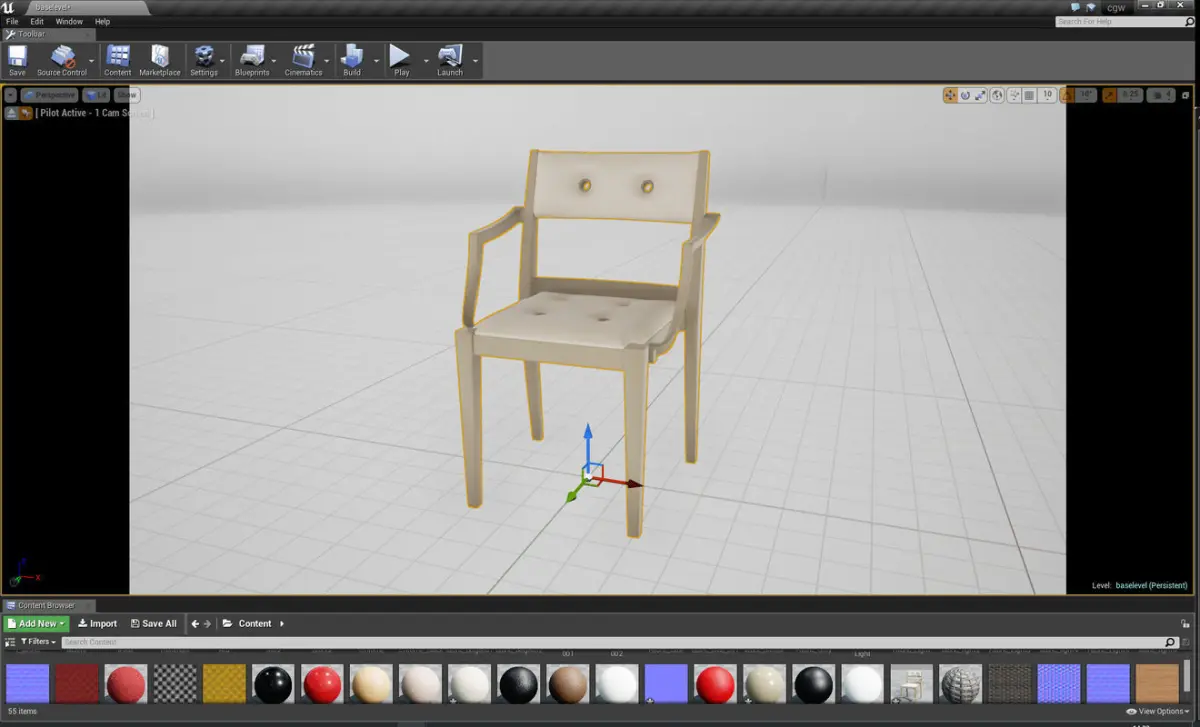Select the chair asset thumbnail

(912, 684)
